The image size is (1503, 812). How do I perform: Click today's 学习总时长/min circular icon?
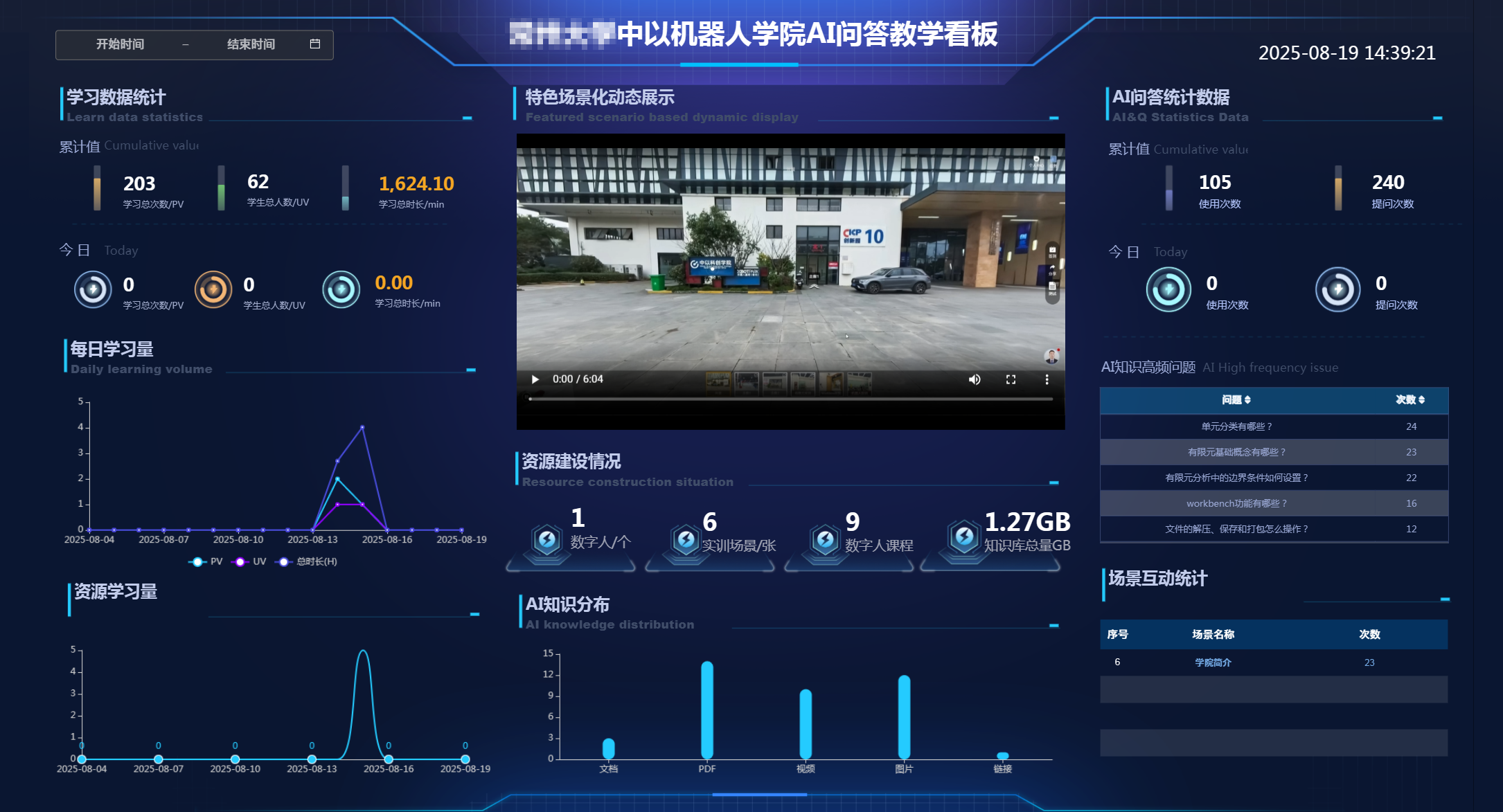pyautogui.click(x=341, y=289)
